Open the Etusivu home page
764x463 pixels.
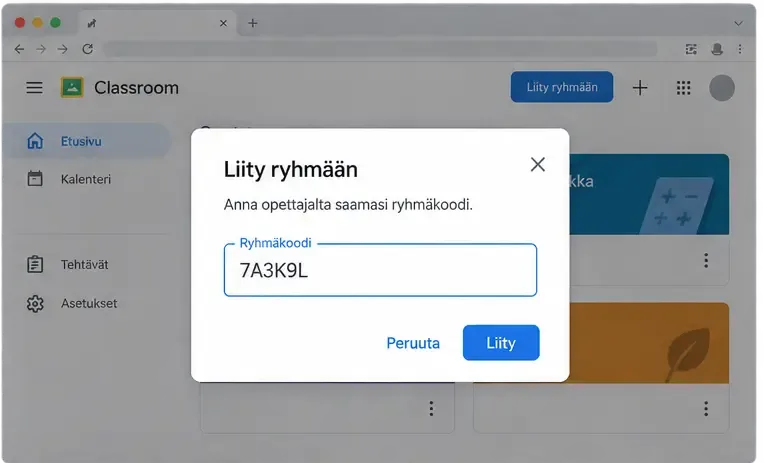point(86,141)
